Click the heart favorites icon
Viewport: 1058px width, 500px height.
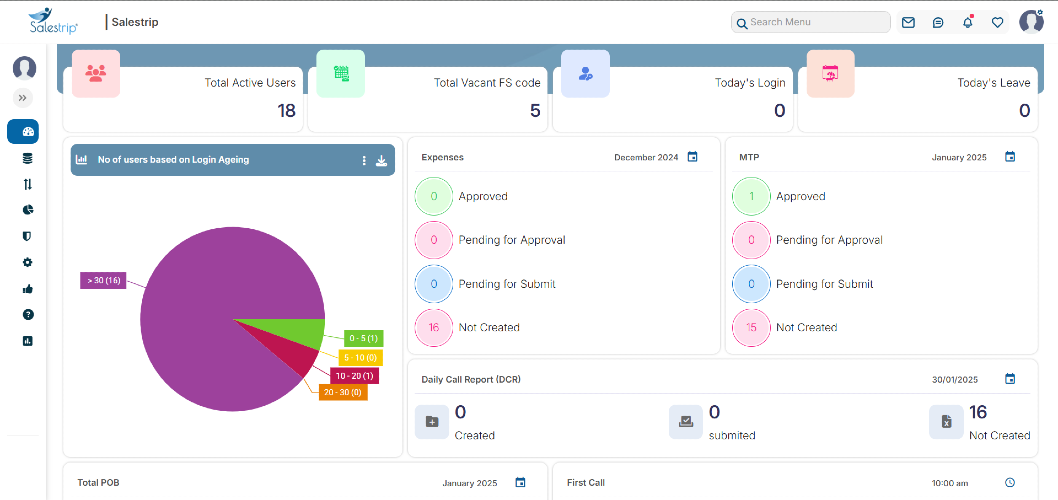pos(997,22)
